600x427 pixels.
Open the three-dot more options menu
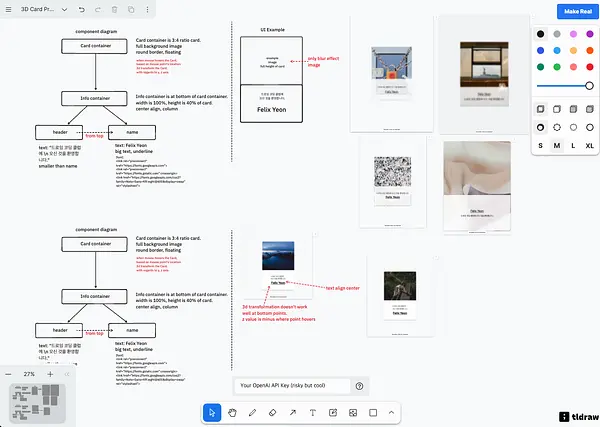tap(147, 9)
